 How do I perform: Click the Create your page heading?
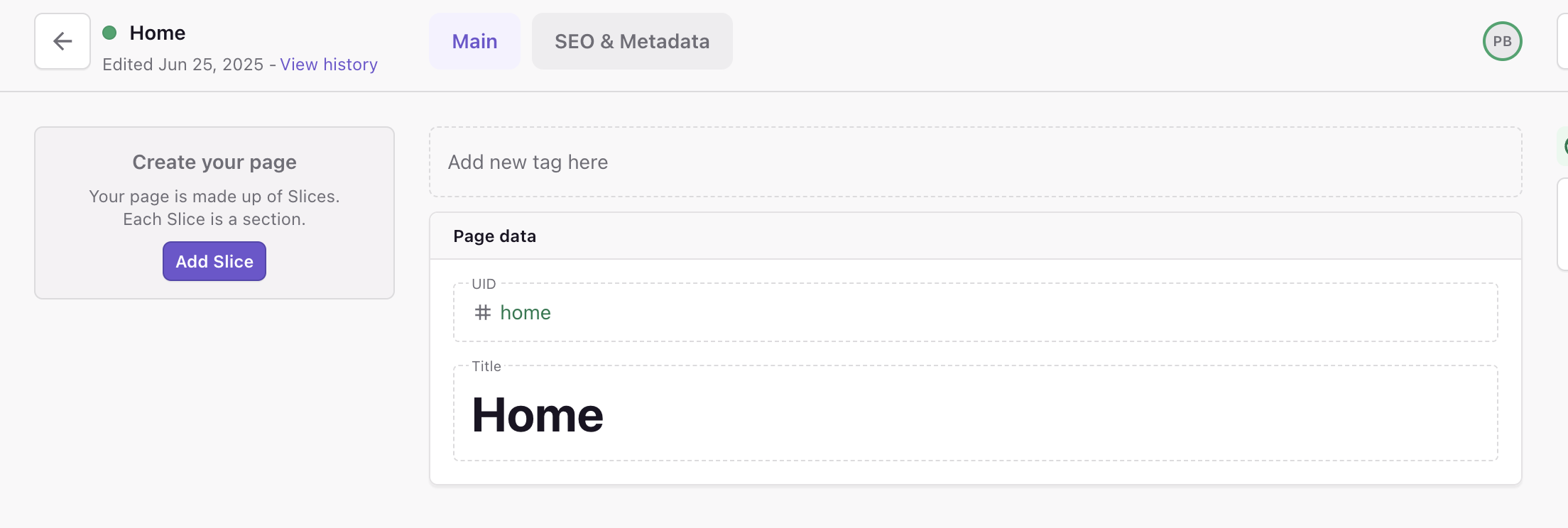(x=214, y=162)
